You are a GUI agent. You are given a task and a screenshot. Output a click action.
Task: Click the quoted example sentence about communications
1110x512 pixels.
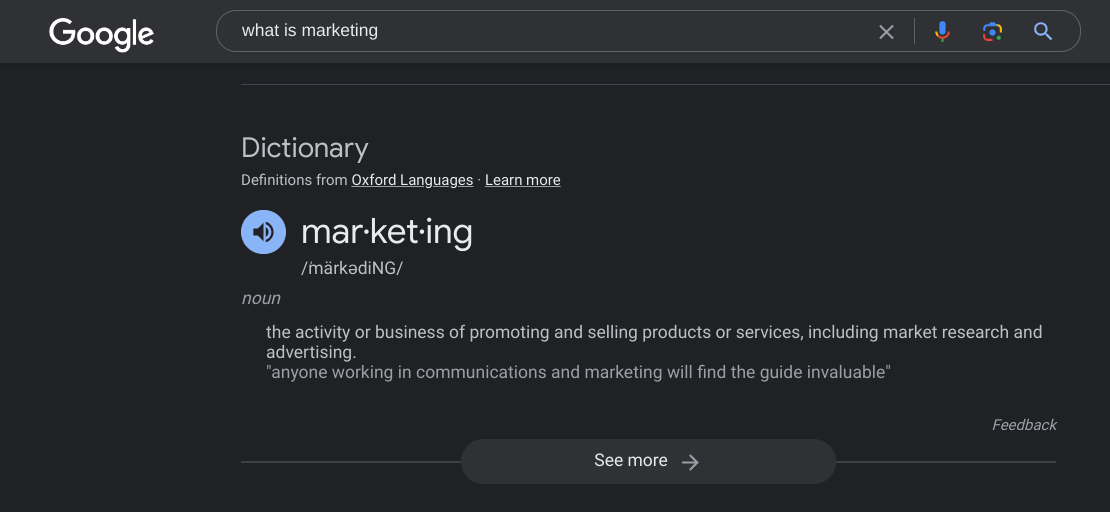pyautogui.click(x=578, y=372)
